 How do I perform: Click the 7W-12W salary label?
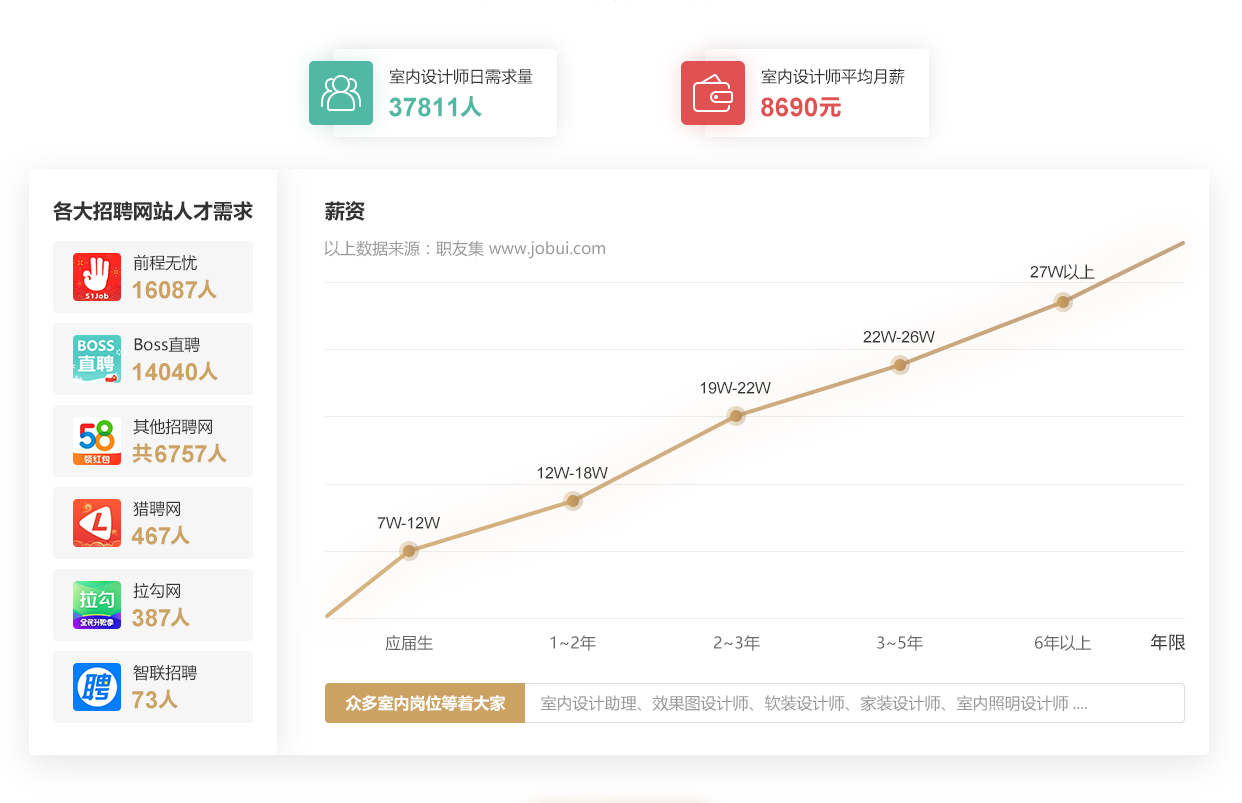click(409, 523)
